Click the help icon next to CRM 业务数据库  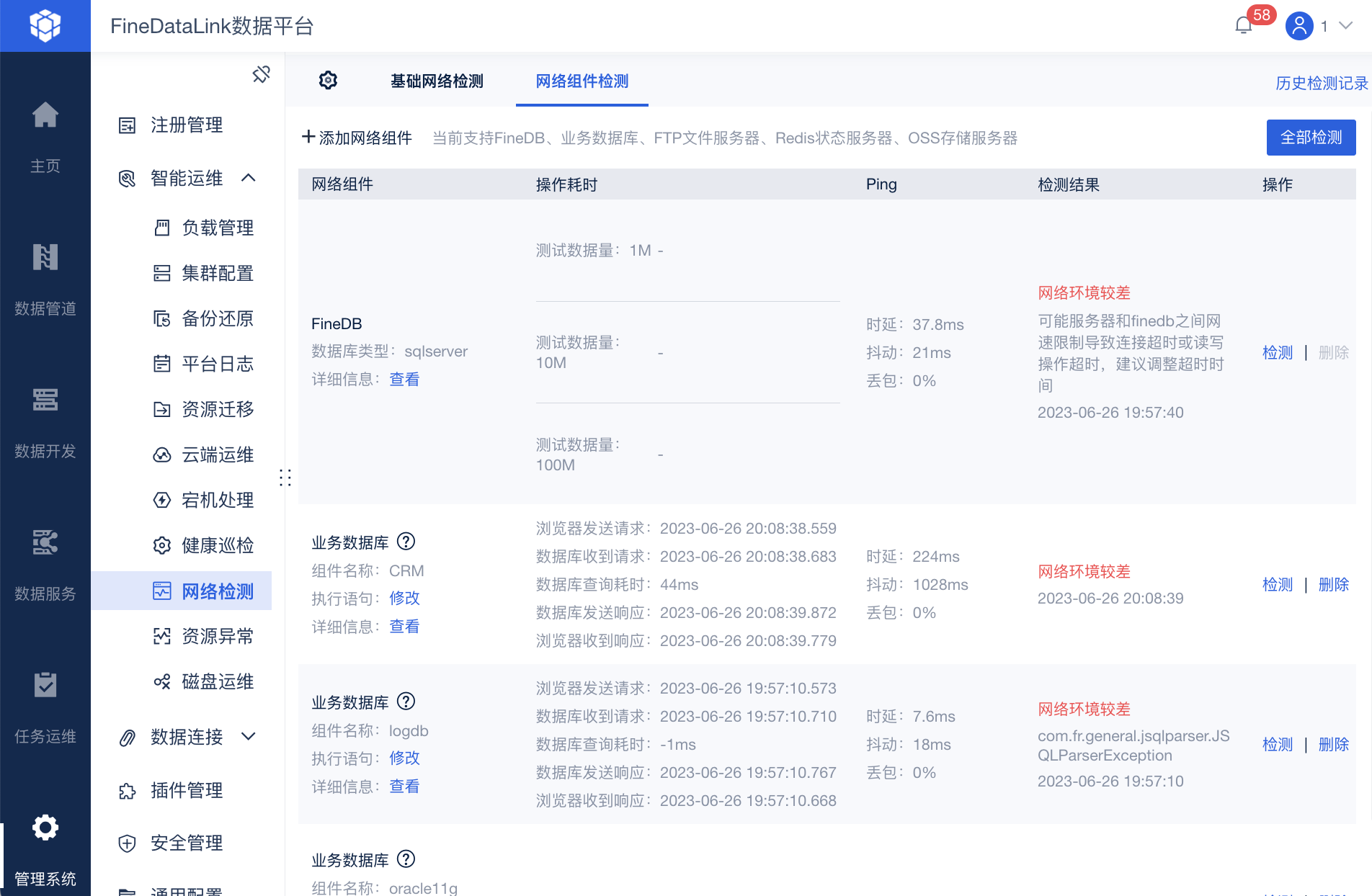406,542
